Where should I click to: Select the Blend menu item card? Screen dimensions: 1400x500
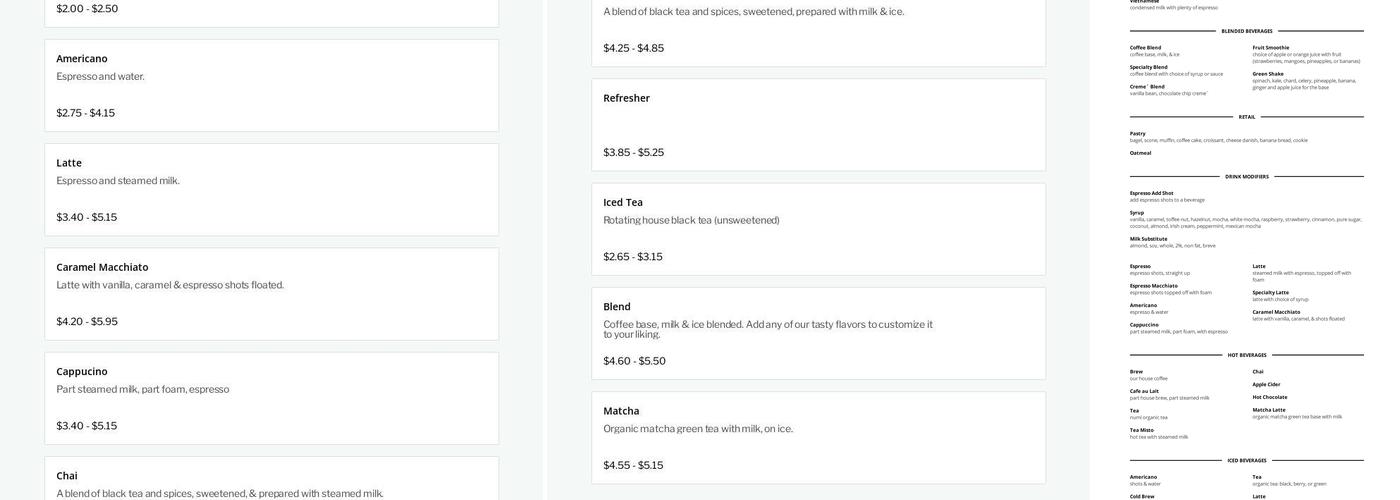(x=818, y=333)
